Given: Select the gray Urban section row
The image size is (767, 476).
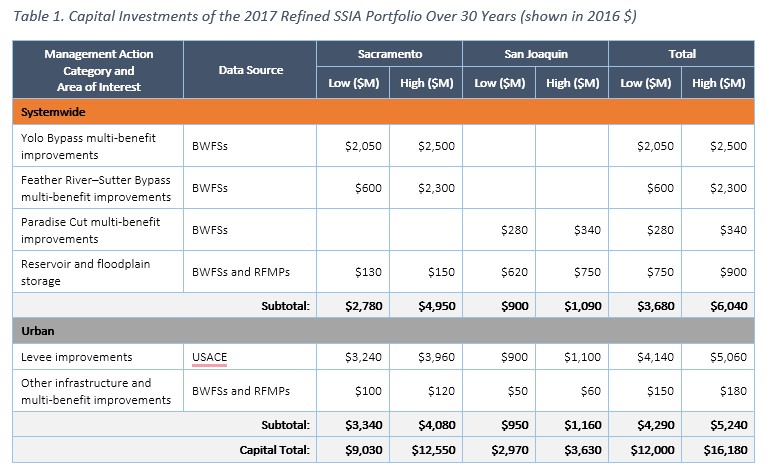Looking at the screenshot, I should [x=383, y=330].
